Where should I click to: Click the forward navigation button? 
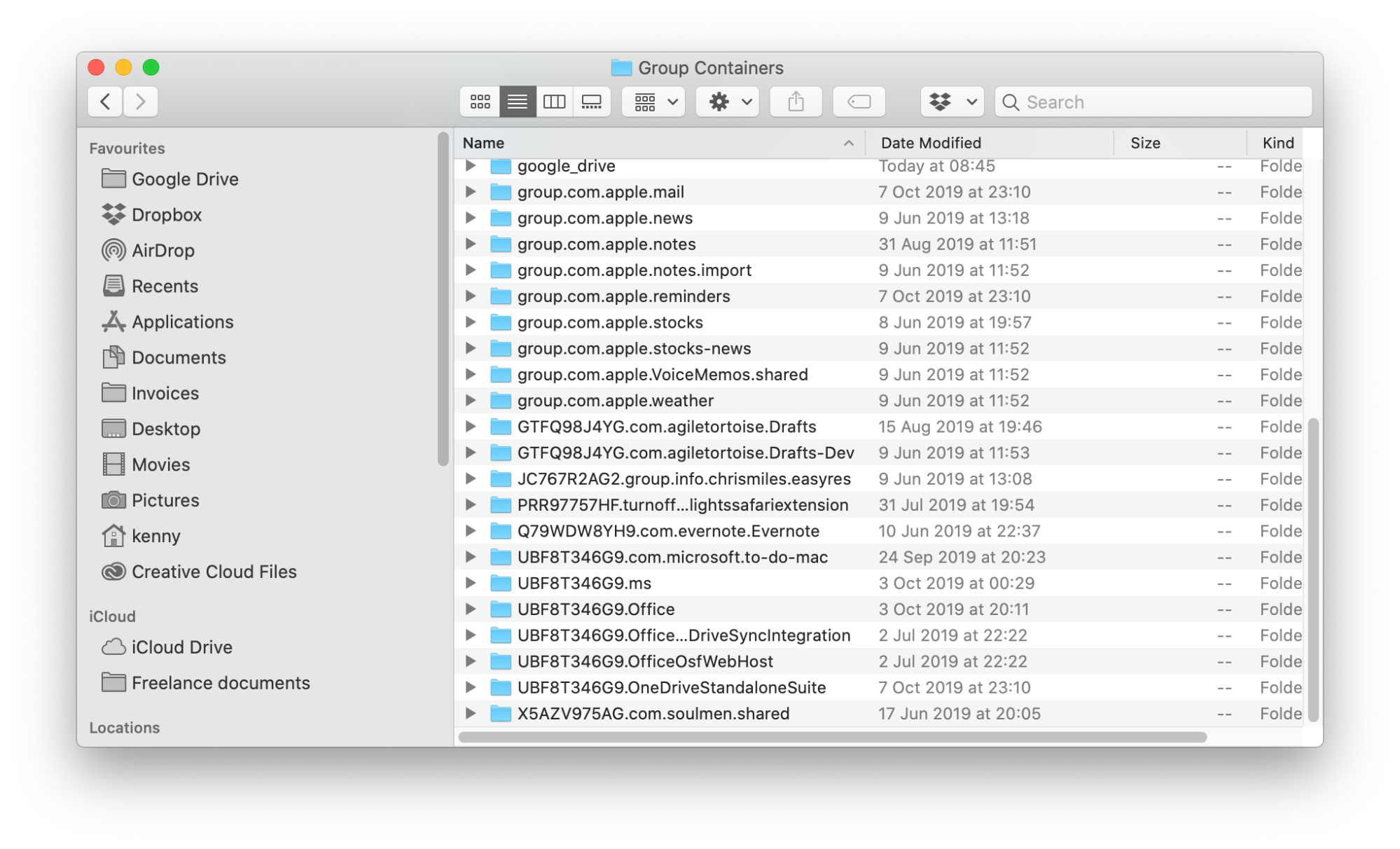(140, 101)
